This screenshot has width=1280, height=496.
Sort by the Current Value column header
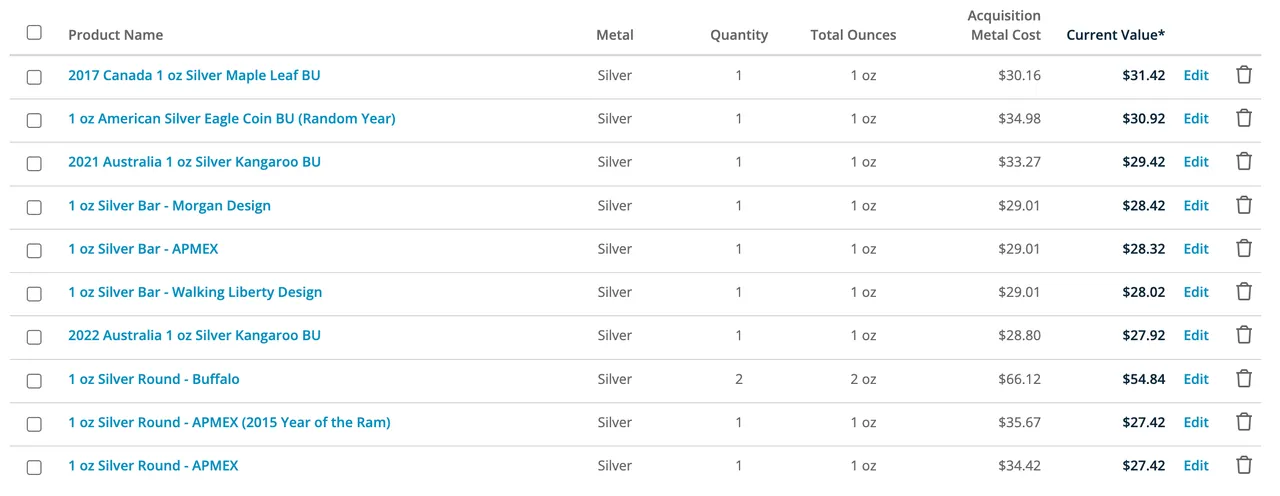(x=1115, y=35)
